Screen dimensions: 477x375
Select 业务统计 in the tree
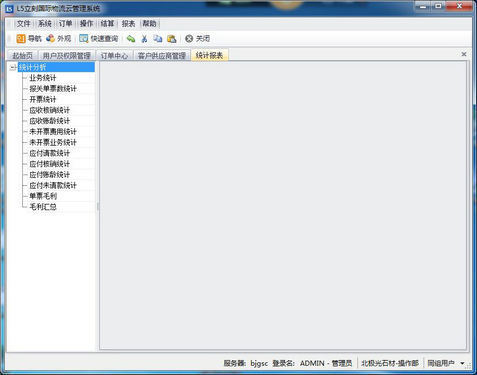click(x=43, y=78)
